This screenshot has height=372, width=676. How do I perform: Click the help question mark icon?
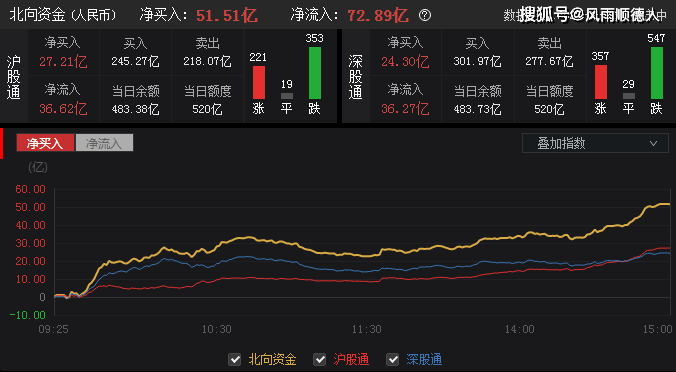(x=425, y=16)
